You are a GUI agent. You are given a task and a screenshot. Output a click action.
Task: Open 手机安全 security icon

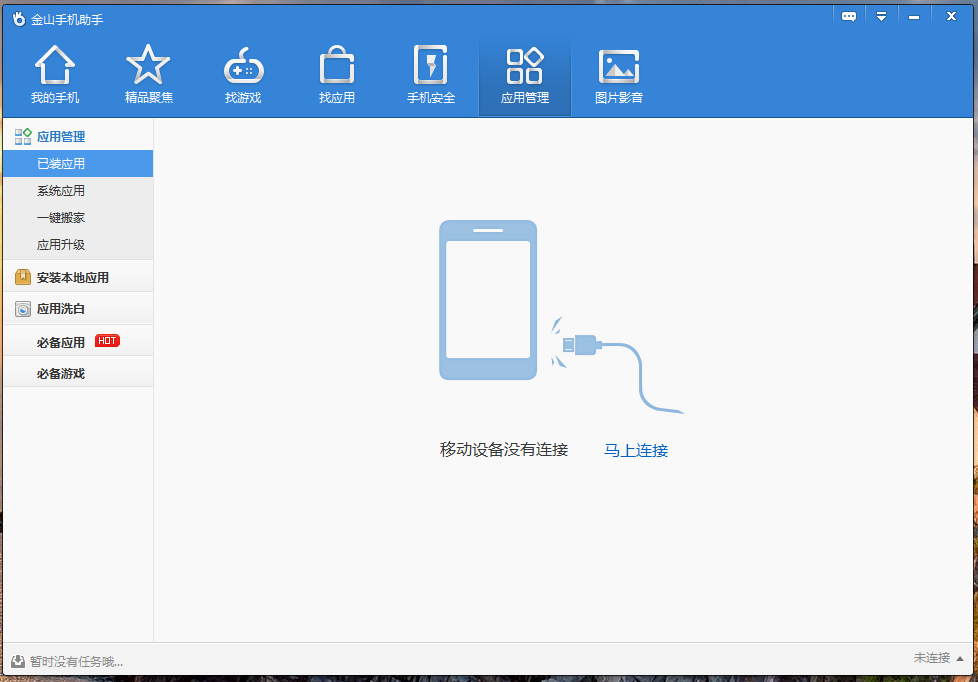tap(431, 66)
